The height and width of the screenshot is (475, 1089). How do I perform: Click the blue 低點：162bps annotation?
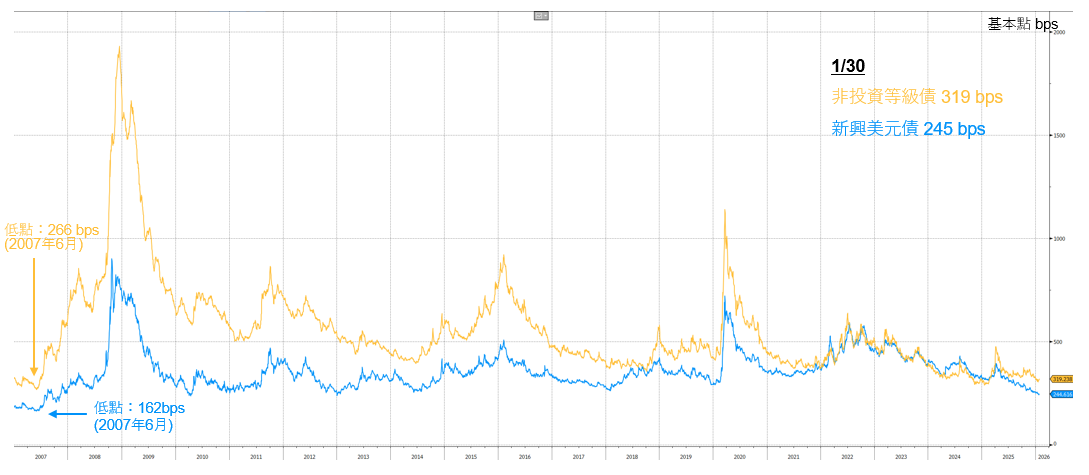139,416
